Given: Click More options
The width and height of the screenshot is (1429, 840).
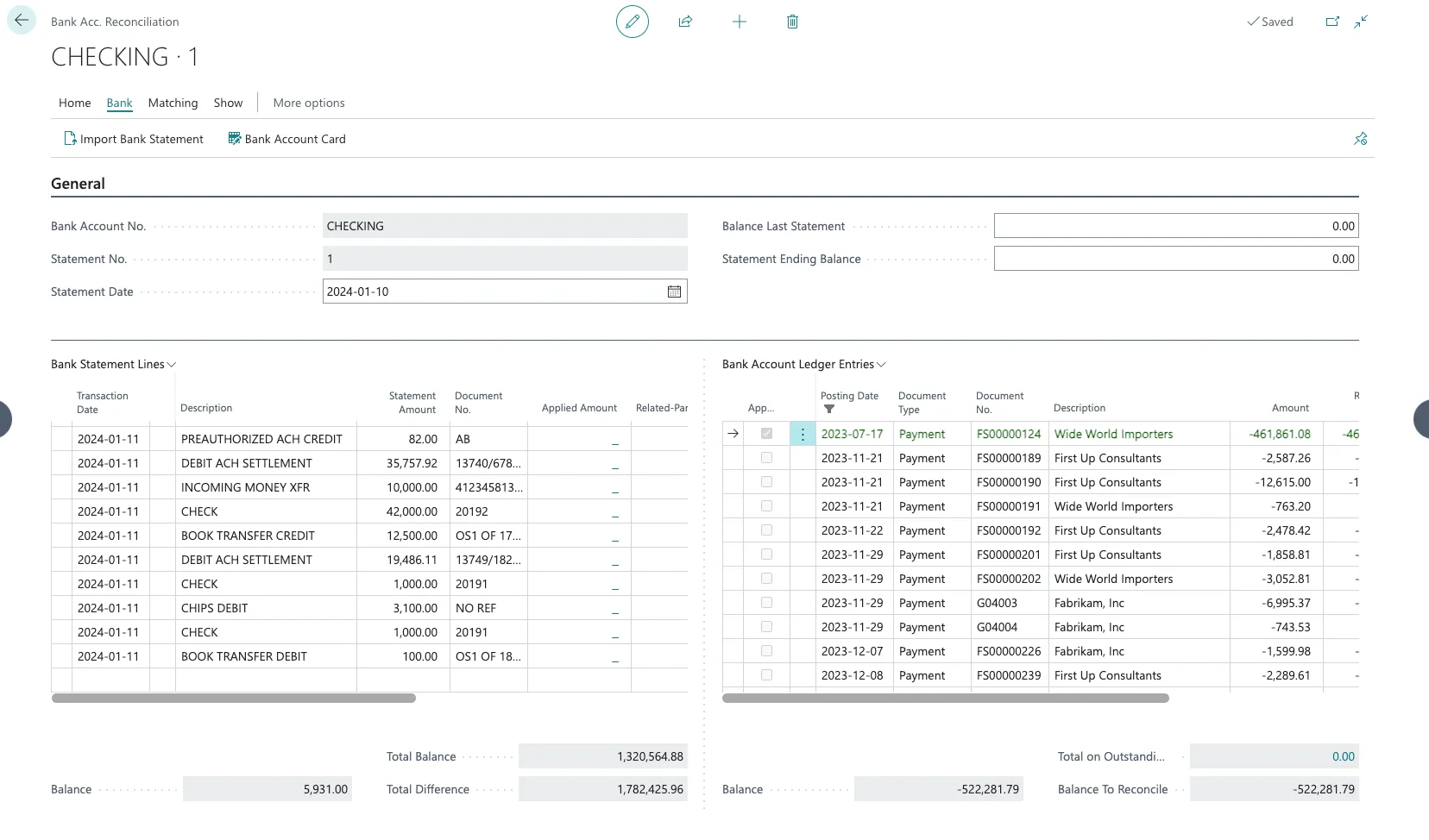Looking at the screenshot, I should click(309, 103).
